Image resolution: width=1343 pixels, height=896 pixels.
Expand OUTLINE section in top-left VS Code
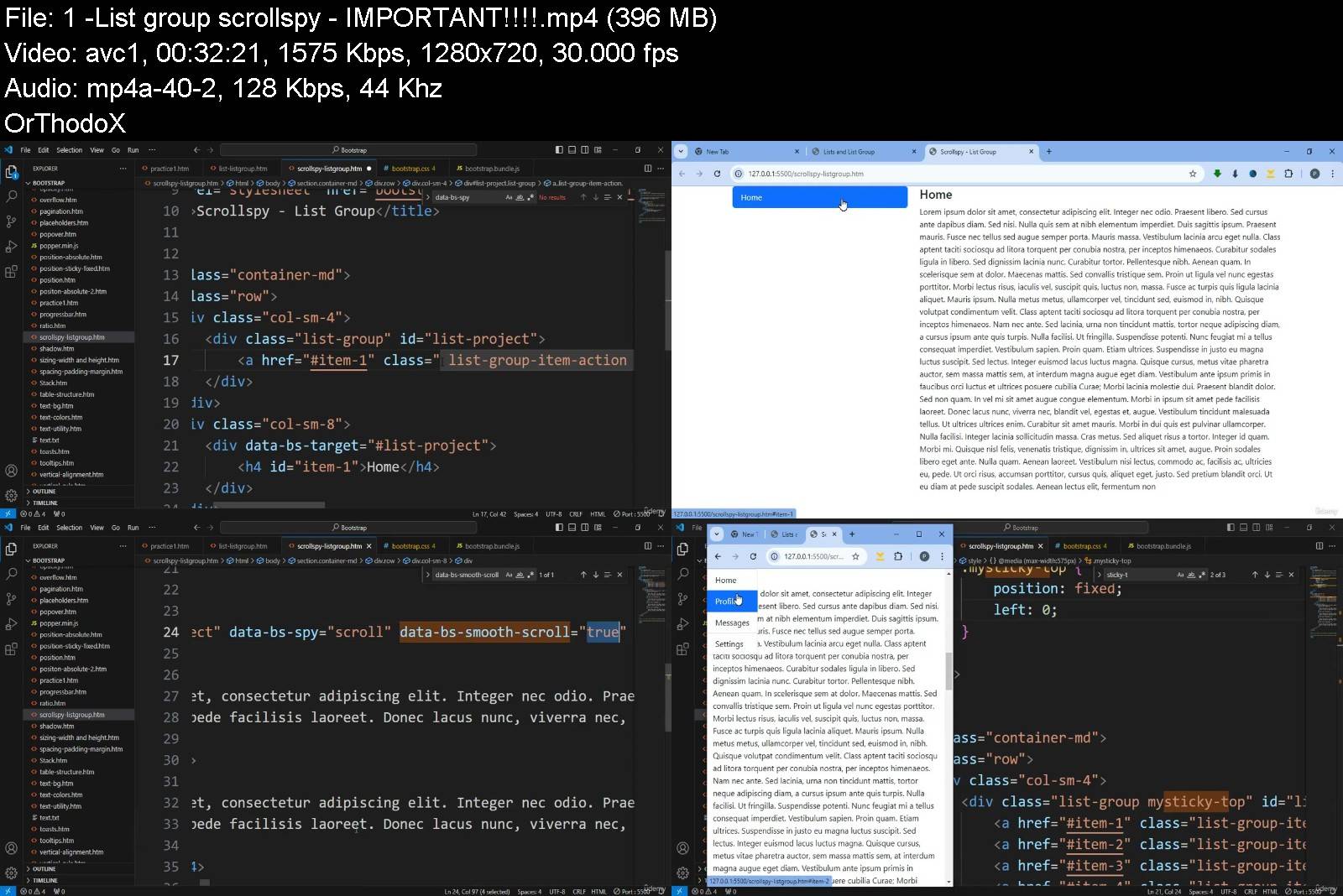tap(80, 492)
